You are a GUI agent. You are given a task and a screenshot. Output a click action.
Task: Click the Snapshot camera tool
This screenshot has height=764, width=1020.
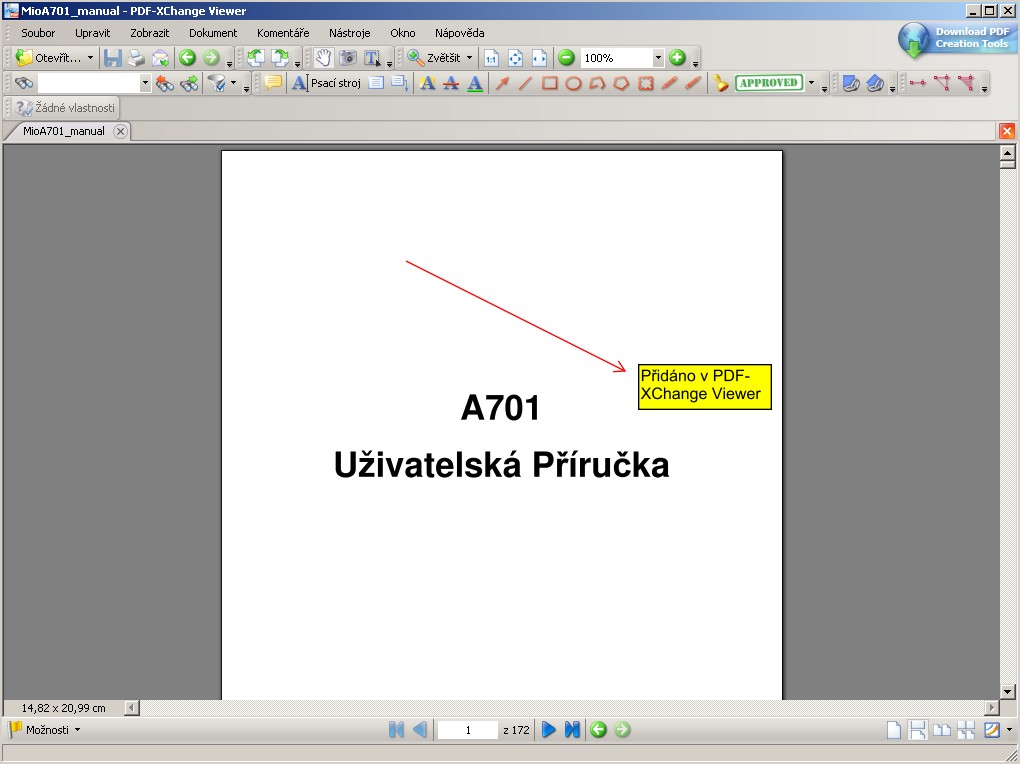coord(347,58)
